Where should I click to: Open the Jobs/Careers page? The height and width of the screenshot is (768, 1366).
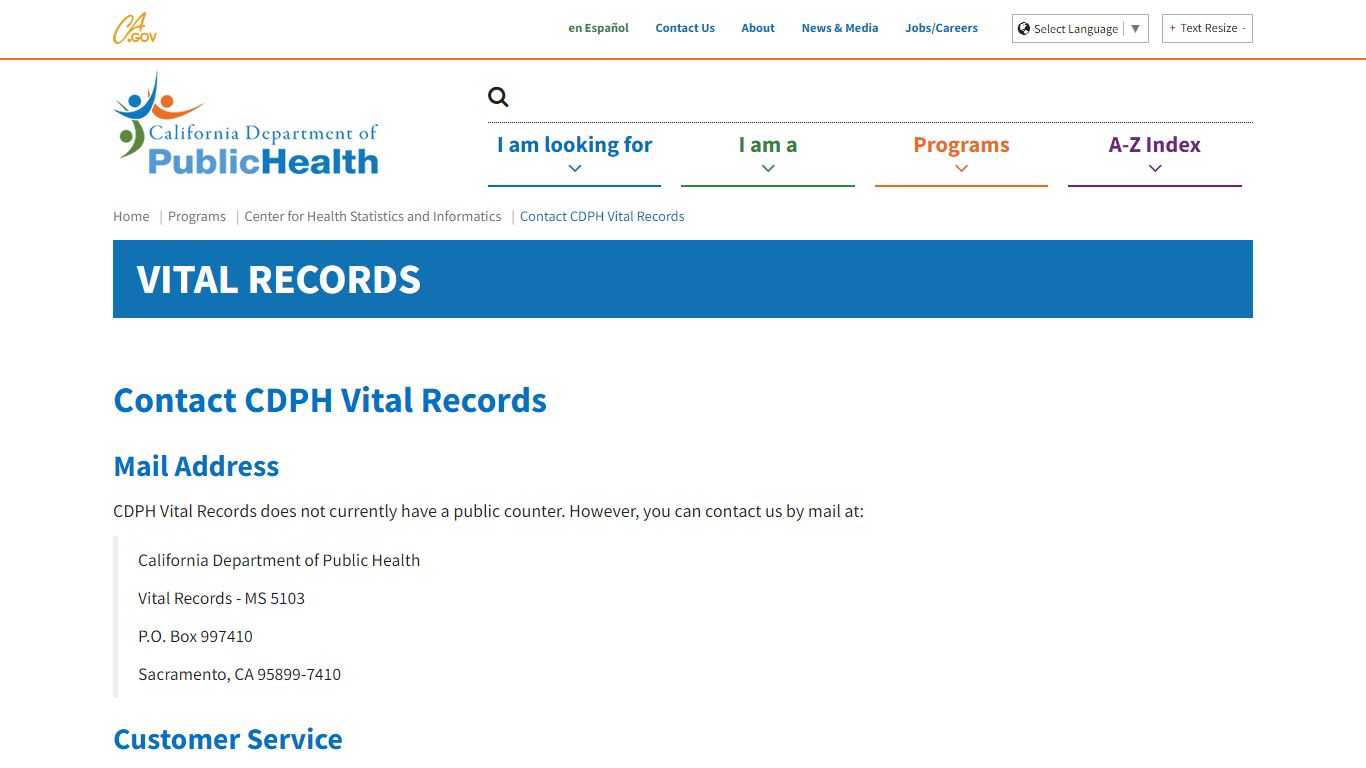tap(941, 28)
